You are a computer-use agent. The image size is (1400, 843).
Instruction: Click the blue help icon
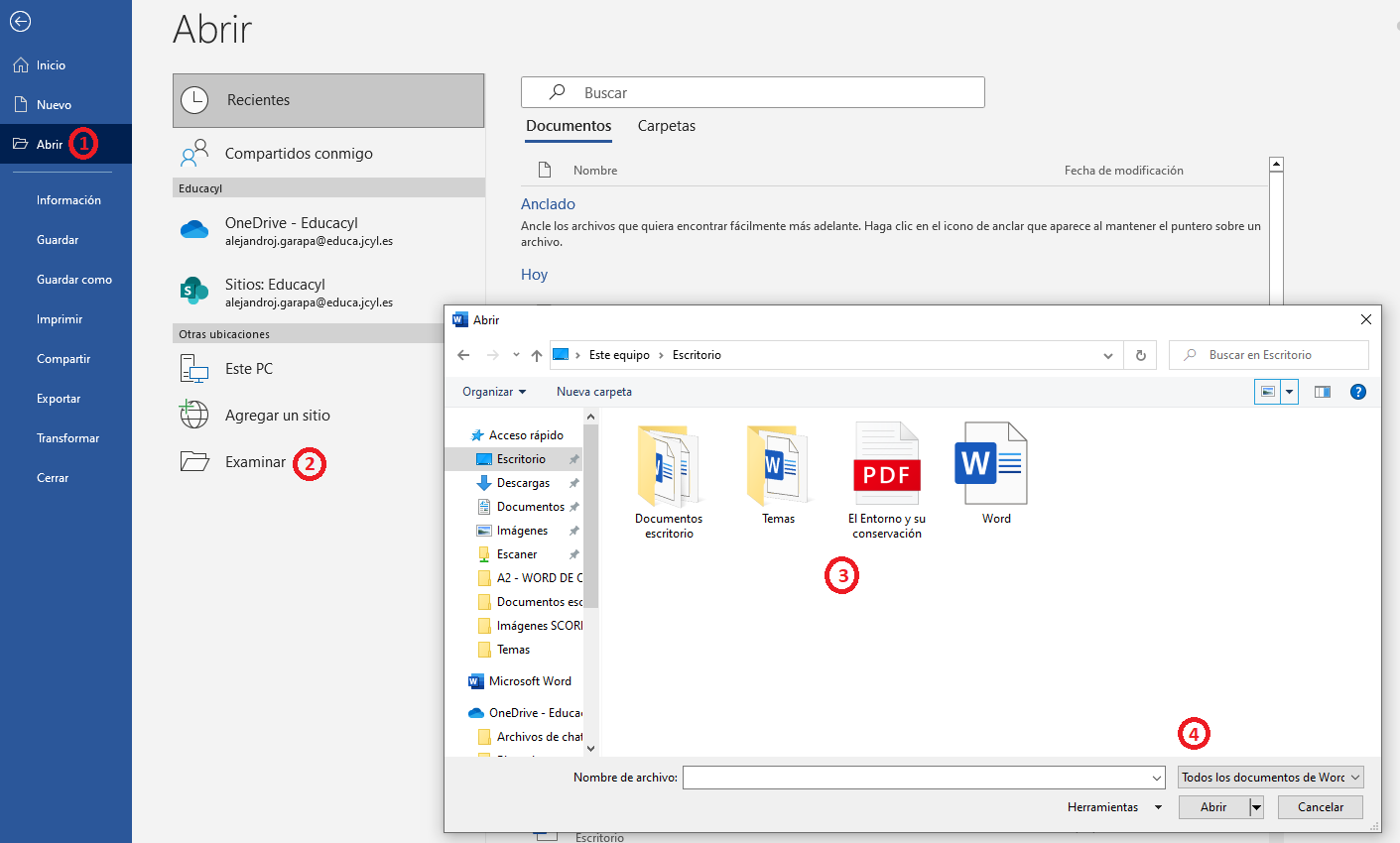[x=1358, y=392]
